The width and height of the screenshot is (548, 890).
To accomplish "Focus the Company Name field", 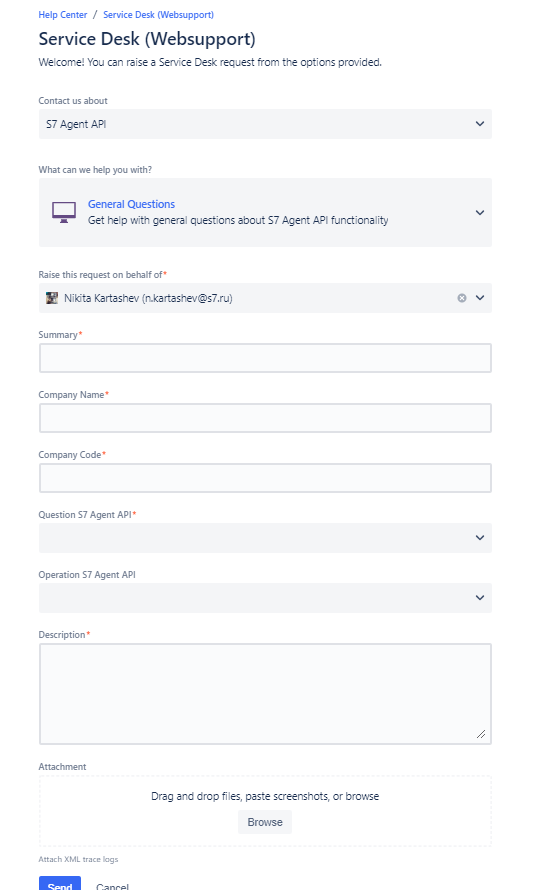I will click(x=265, y=418).
